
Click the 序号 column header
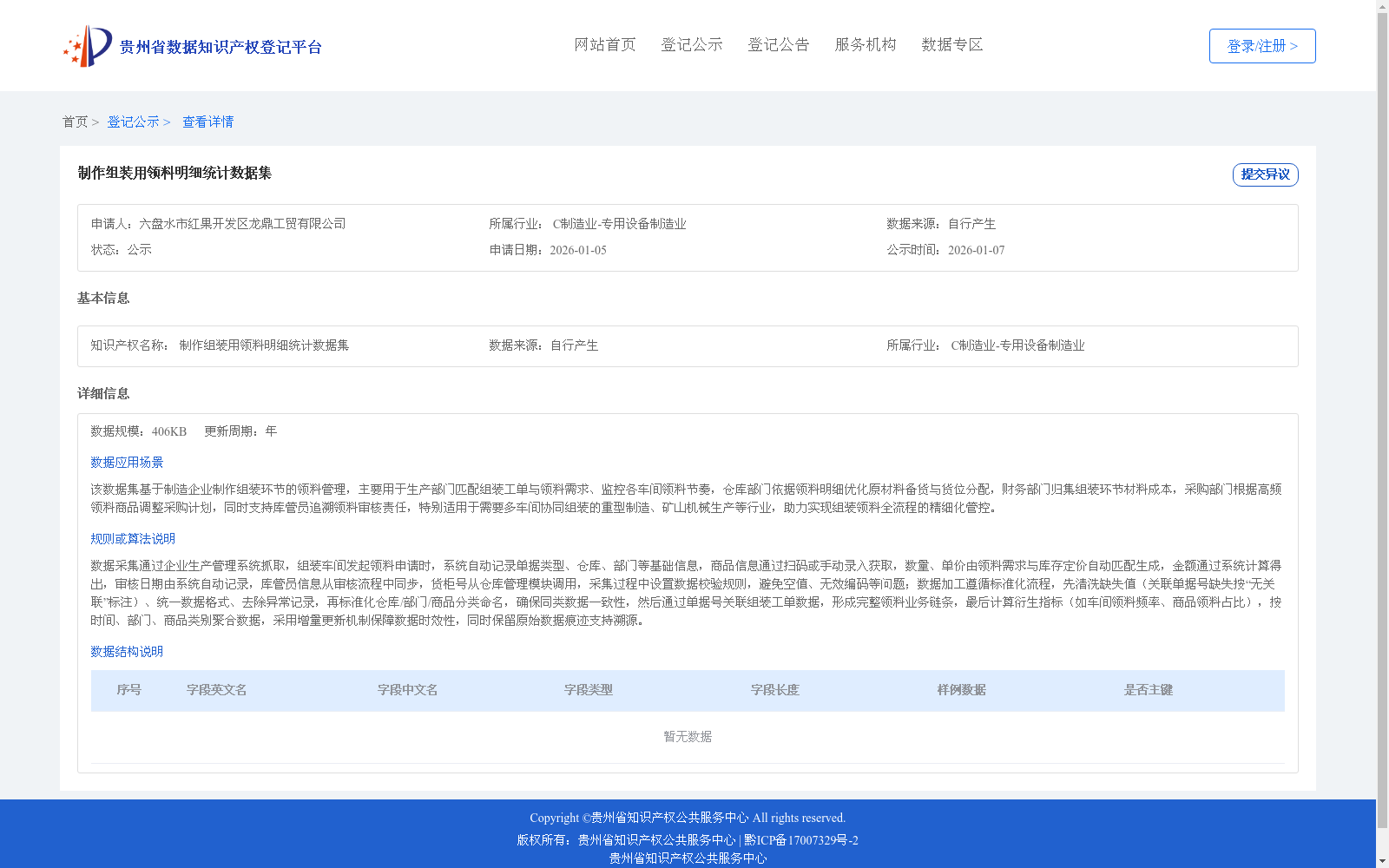128,690
